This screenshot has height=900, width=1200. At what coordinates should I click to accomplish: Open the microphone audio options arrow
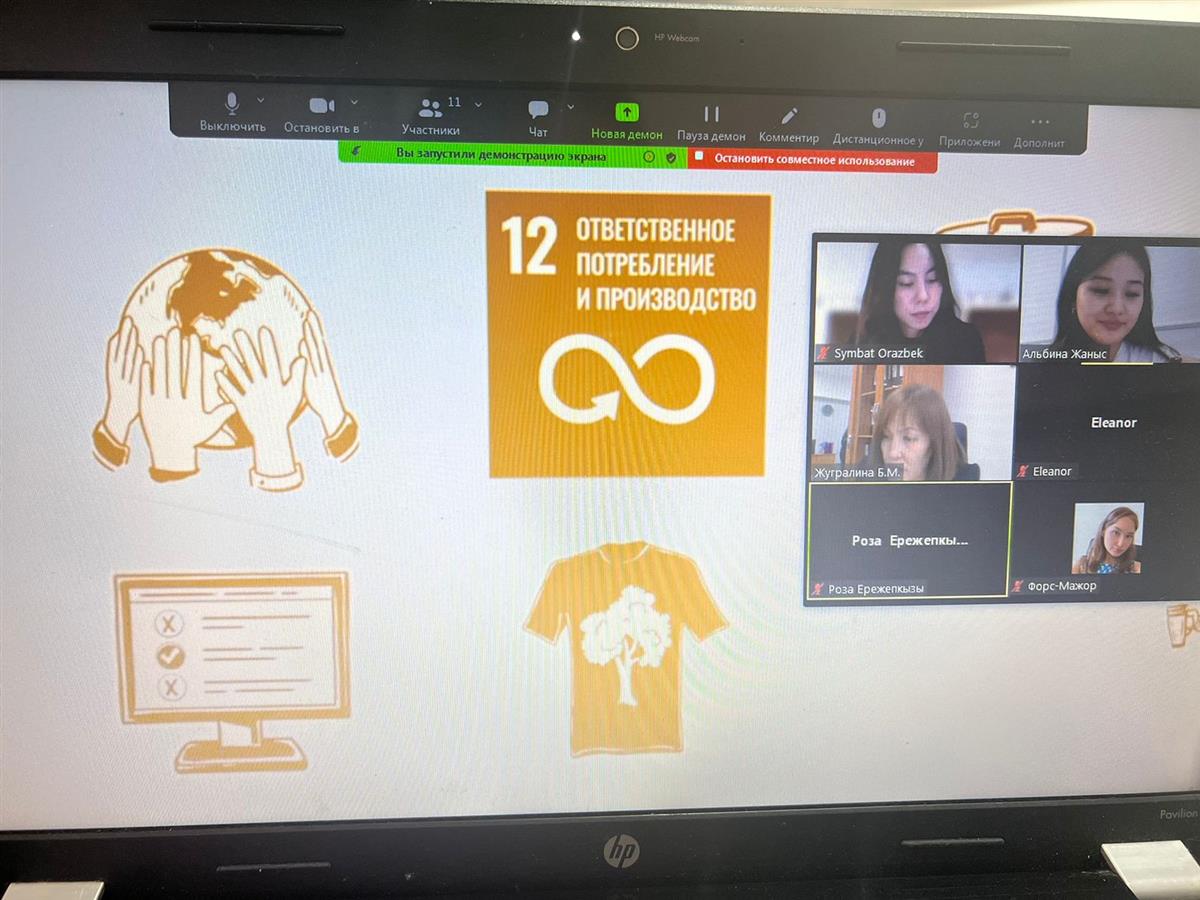click(261, 101)
